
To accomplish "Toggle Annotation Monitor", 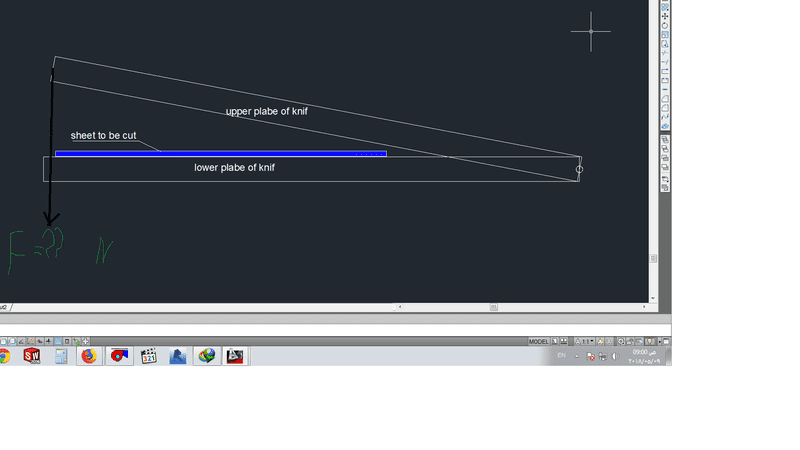I will point(86,341).
